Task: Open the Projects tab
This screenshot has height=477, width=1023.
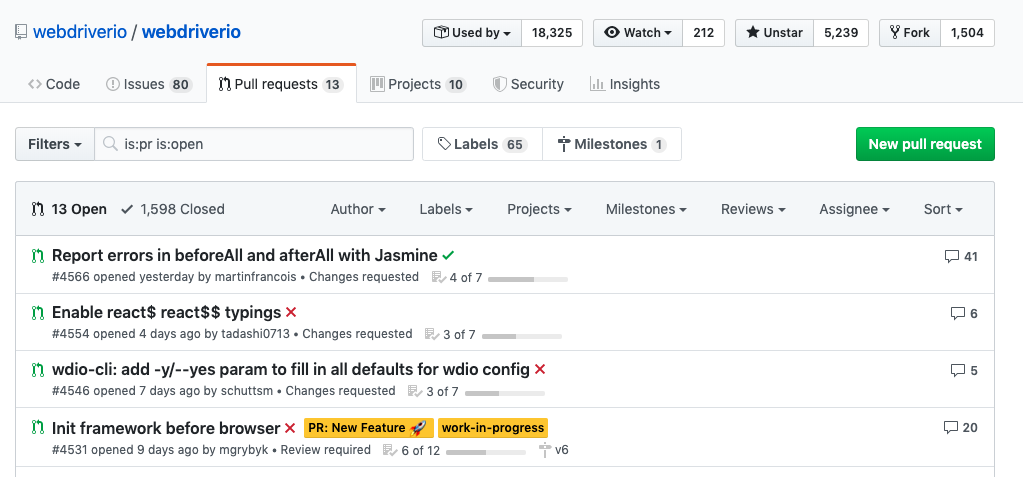Action: point(418,84)
